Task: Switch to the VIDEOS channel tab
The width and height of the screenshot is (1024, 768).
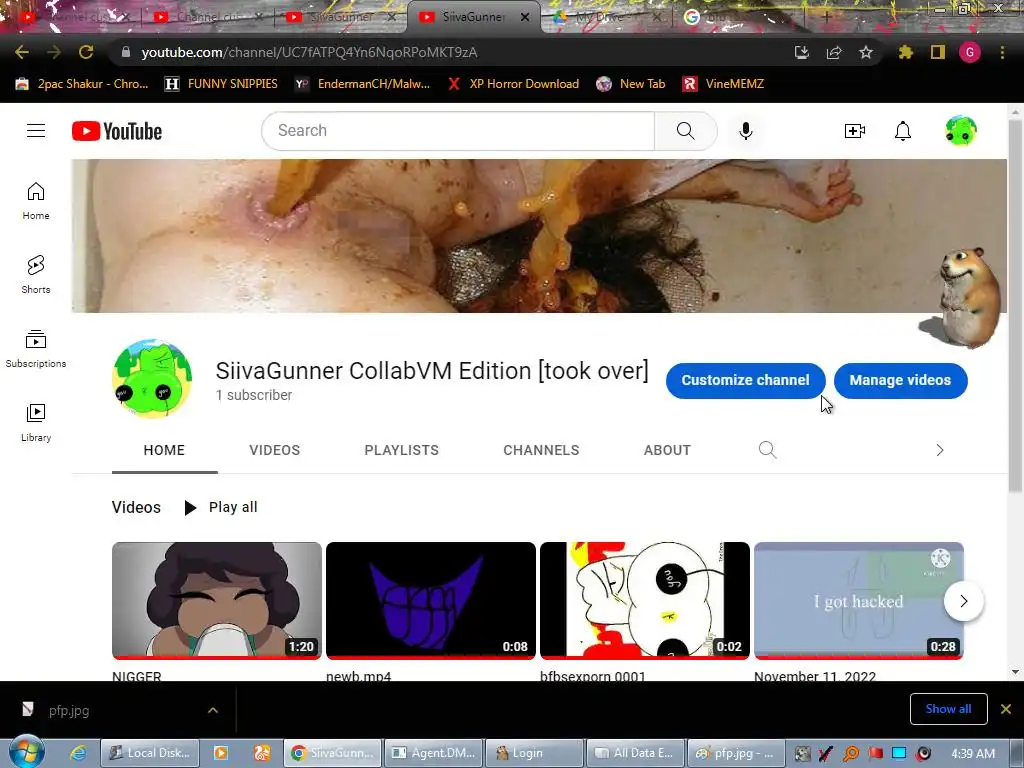Action: click(274, 450)
